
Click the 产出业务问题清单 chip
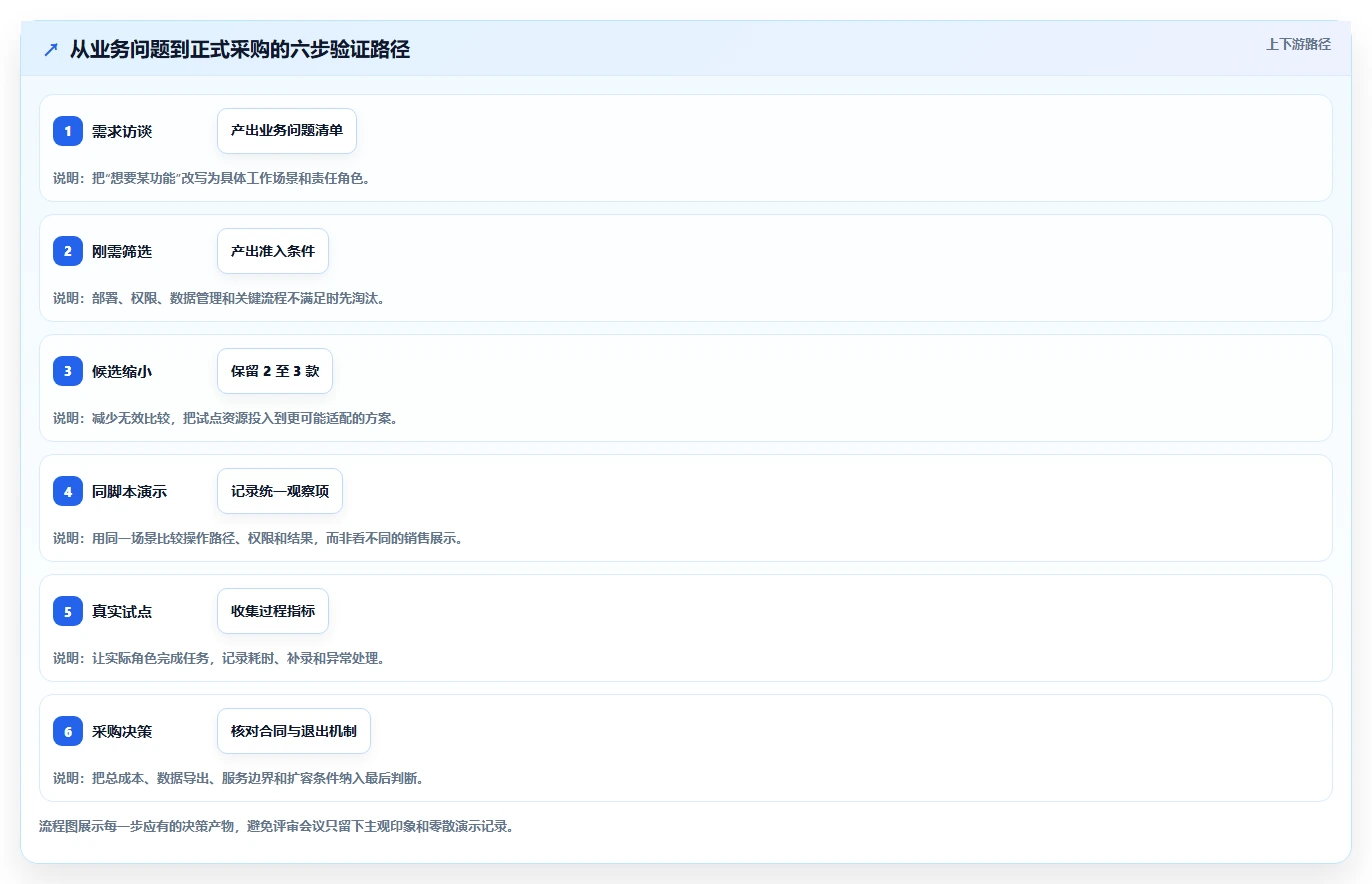[287, 131]
